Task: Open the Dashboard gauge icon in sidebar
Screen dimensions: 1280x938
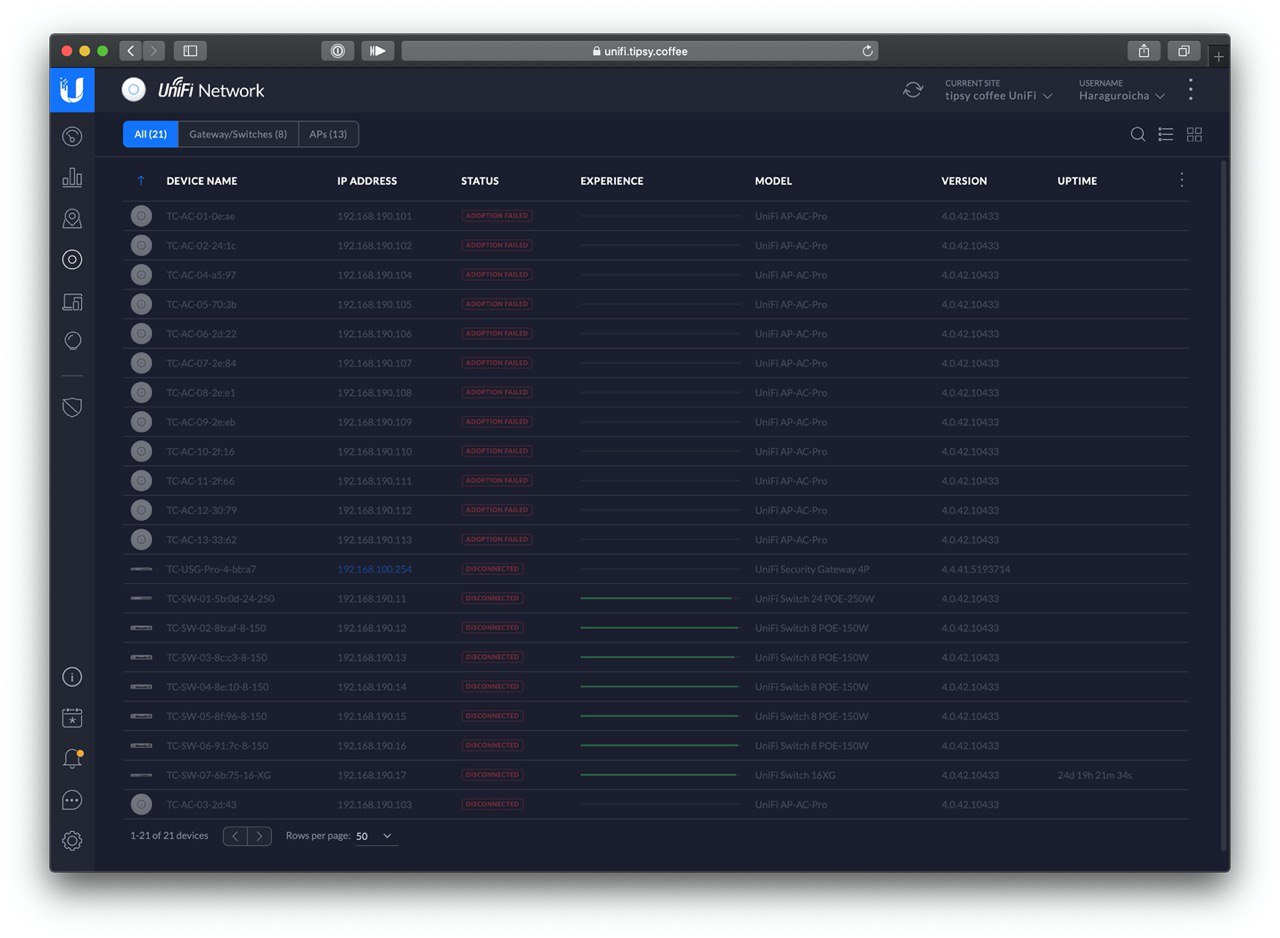Action: 72,137
